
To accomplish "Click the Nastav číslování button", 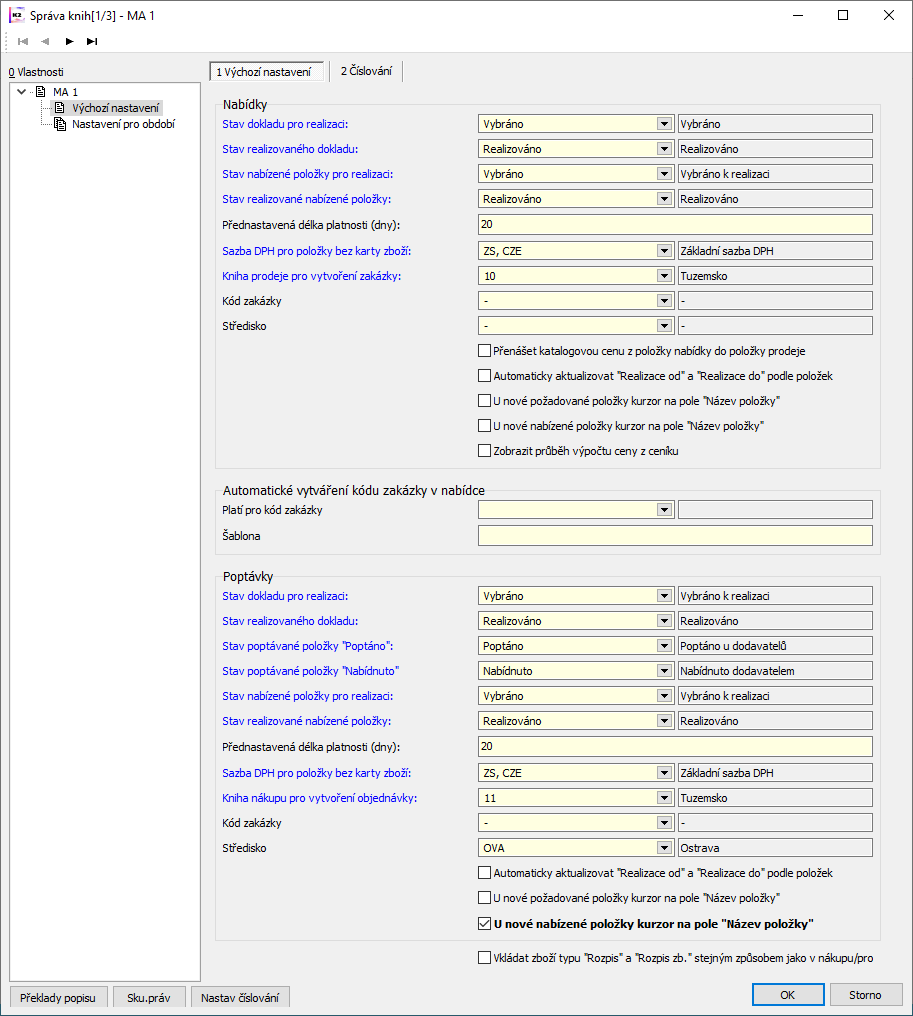I will (240, 998).
